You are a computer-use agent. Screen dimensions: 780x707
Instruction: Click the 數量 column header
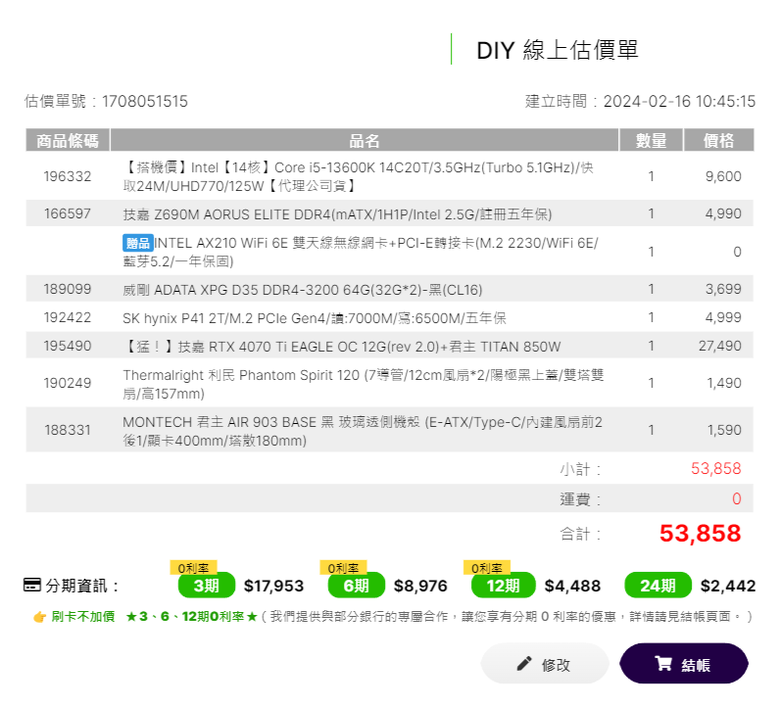pyautogui.click(x=651, y=140)
